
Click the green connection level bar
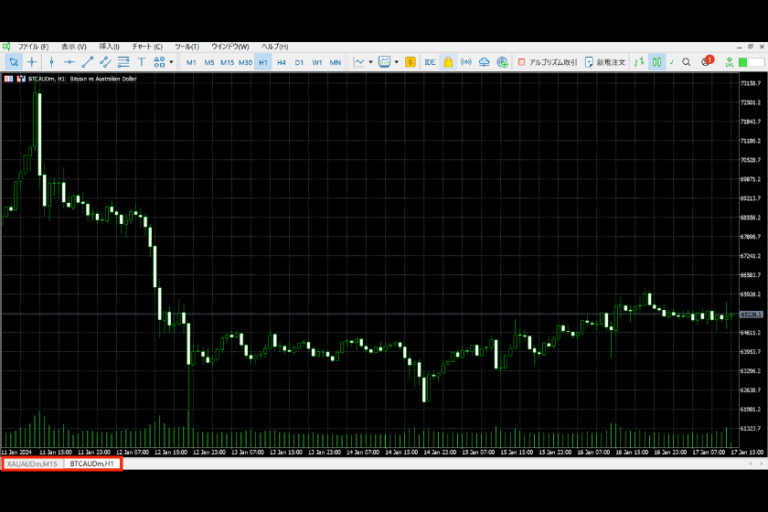click(x=744, y=62)
